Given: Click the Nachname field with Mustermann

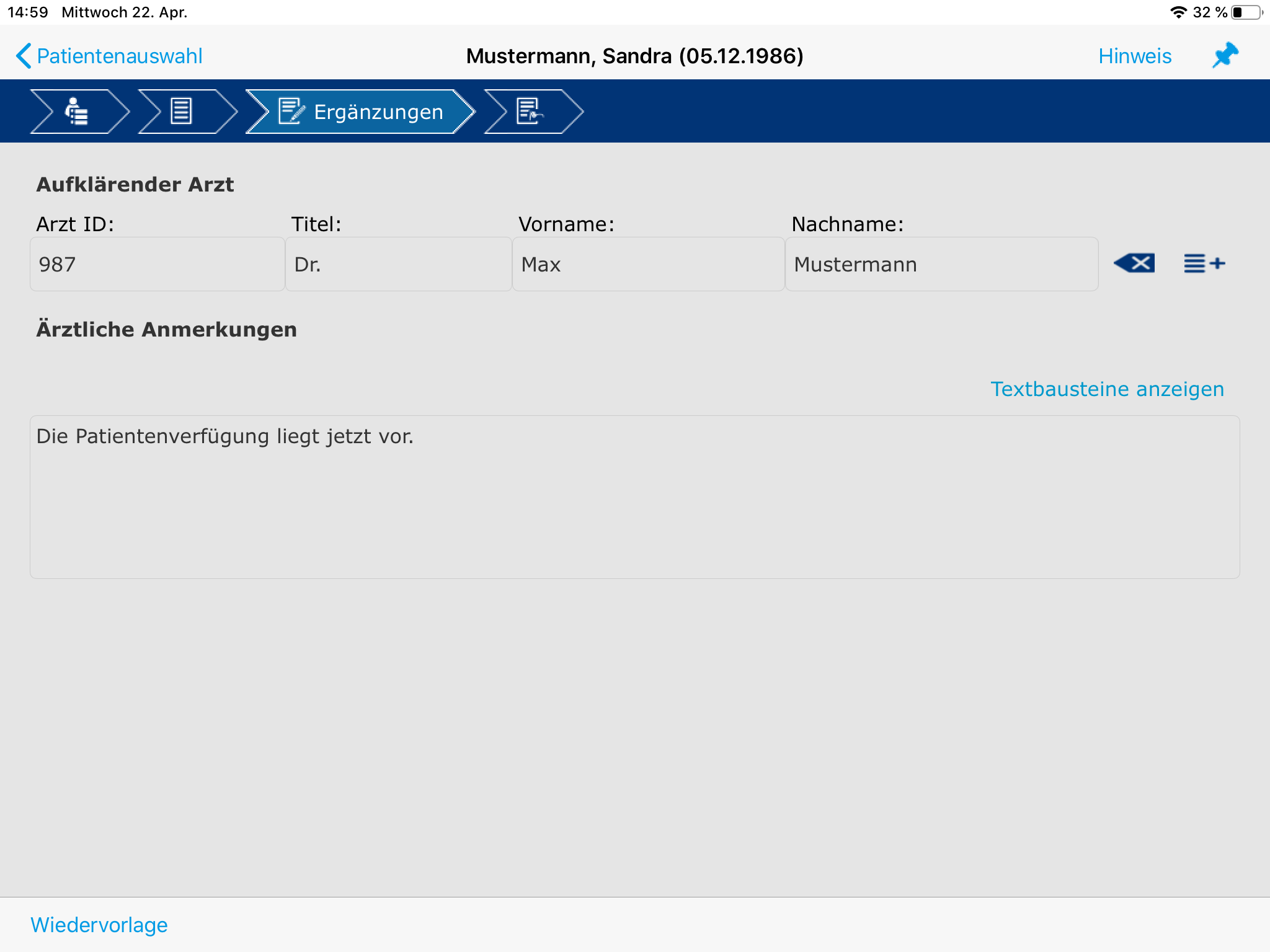Looking at the screenshot, I should [941, 265].
